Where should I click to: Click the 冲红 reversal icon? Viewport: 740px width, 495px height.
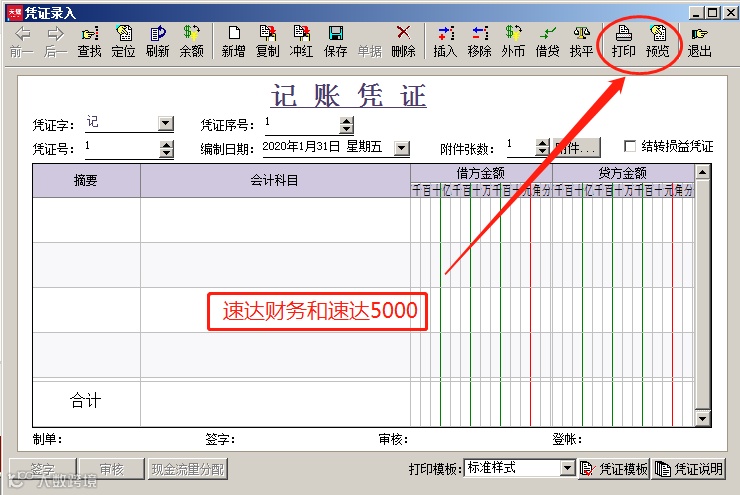(302, 42)
